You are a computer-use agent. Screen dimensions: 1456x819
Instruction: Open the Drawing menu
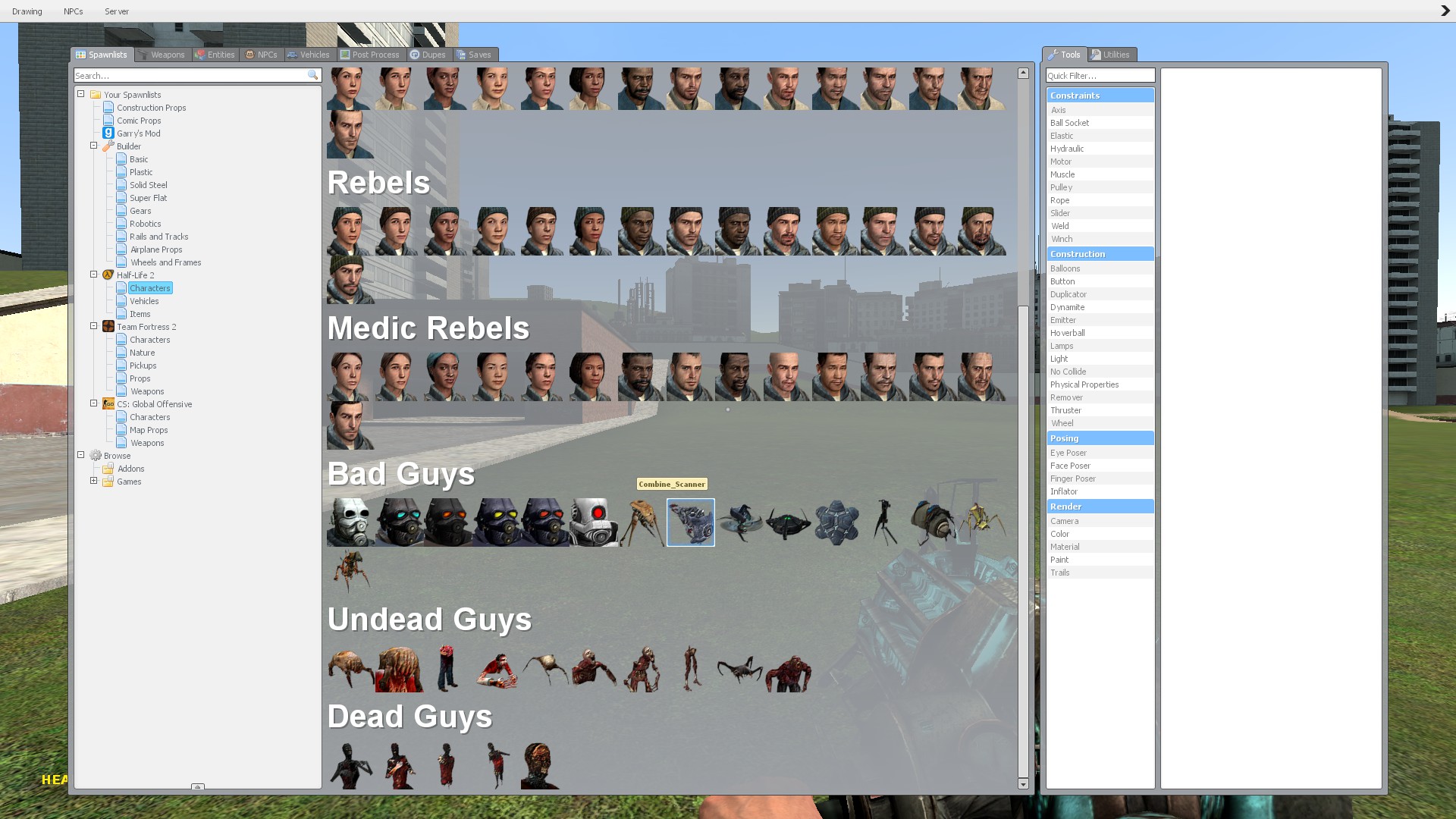27,11
